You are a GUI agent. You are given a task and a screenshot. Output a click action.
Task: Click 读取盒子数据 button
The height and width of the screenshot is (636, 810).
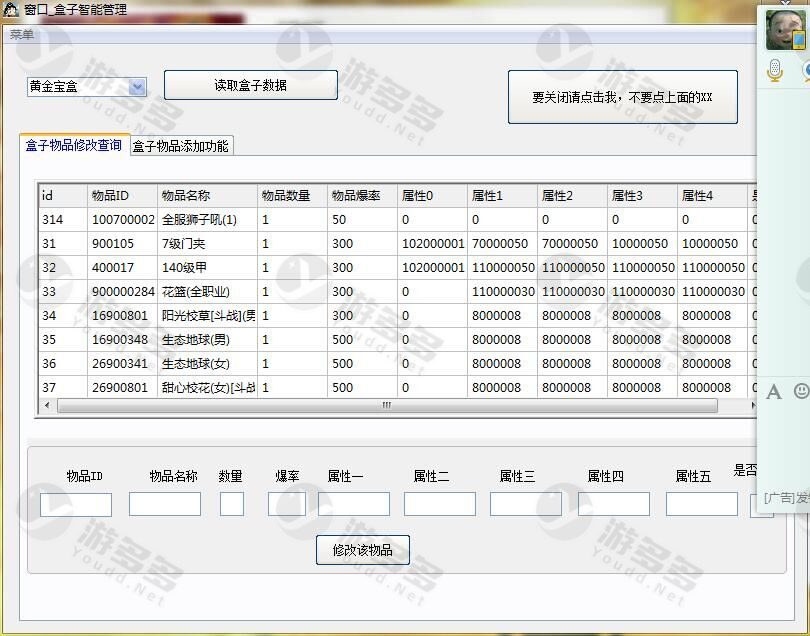(250, 85)
